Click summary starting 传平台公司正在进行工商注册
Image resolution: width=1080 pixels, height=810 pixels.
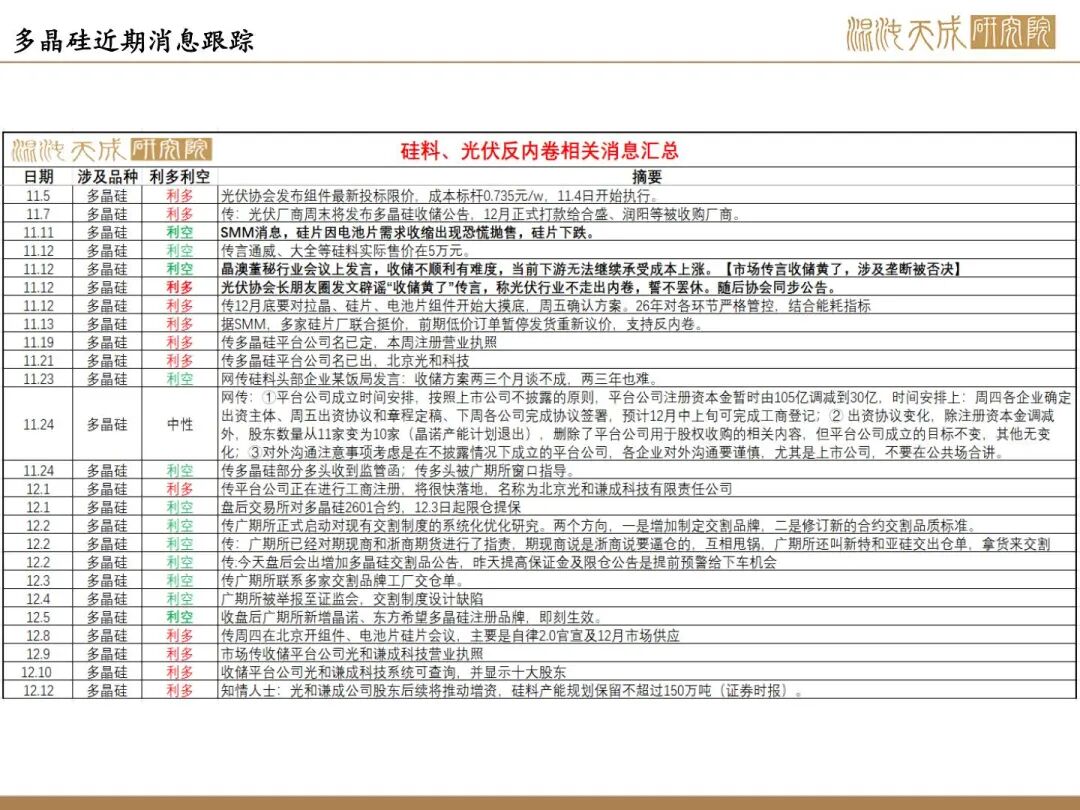tap(477, 489)
